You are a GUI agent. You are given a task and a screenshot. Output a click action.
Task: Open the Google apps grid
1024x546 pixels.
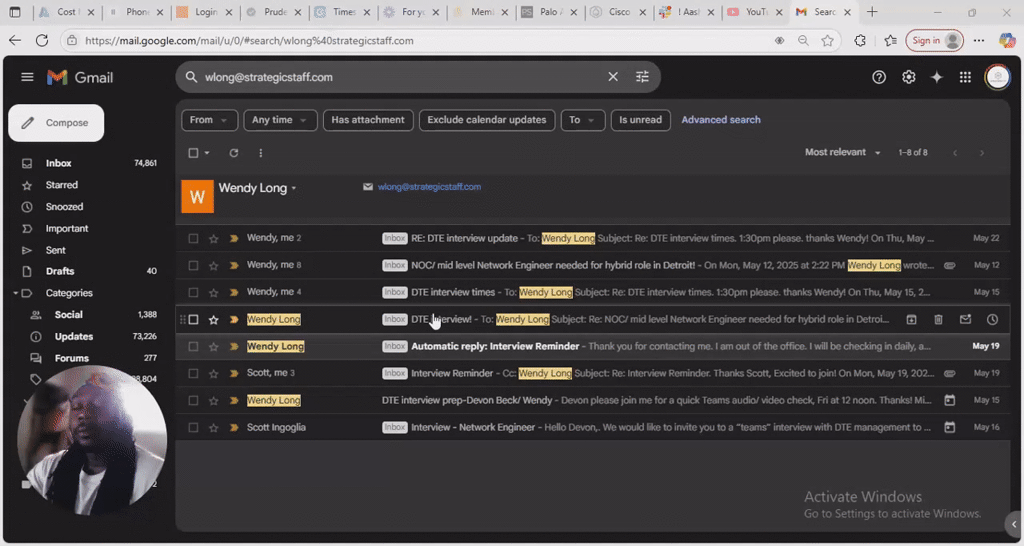pos(965,77)
